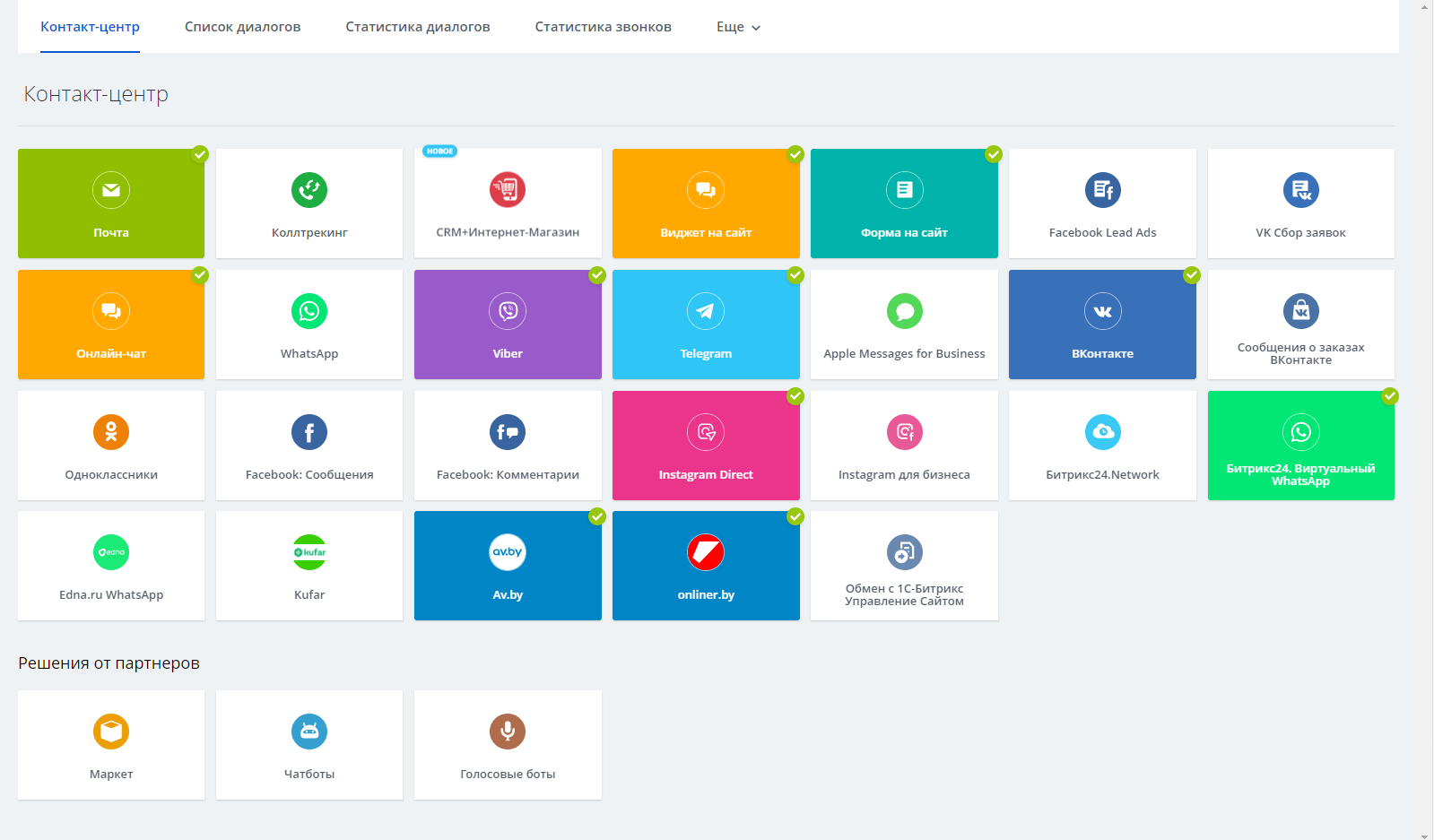Click the Instagram для бизнеса label
Image resolution: width=1434 pixels, height=840 pixels.
(x=904, y=475)
